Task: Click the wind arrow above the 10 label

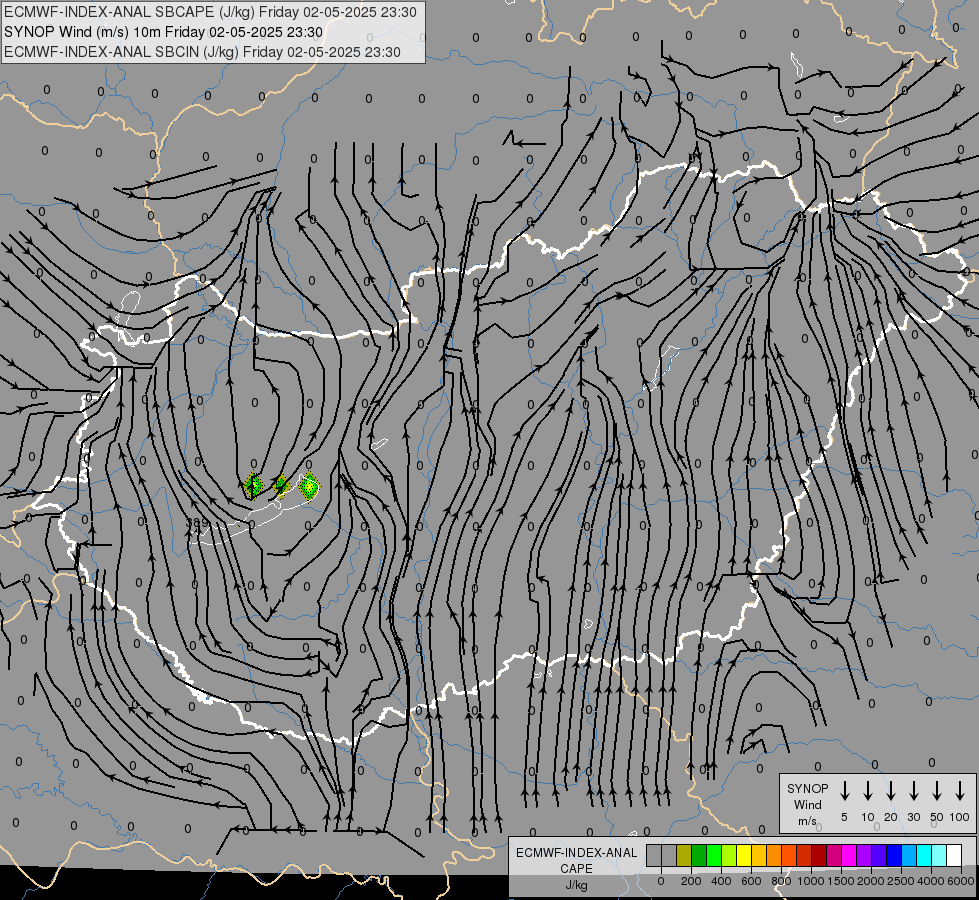Action: pos(867,791)
